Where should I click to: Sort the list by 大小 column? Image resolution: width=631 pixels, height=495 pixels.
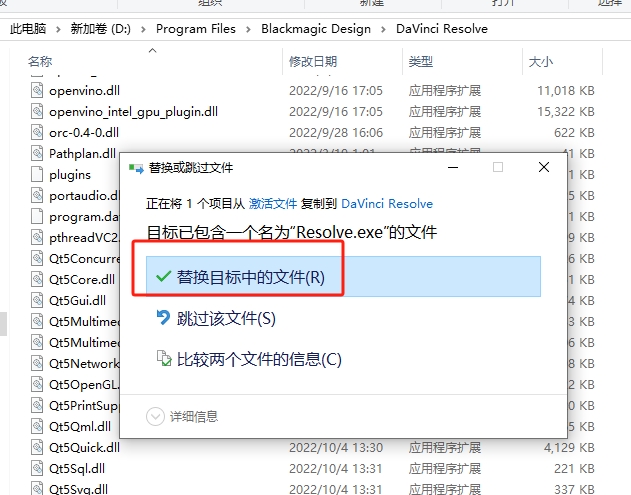(x=540, y=62)
